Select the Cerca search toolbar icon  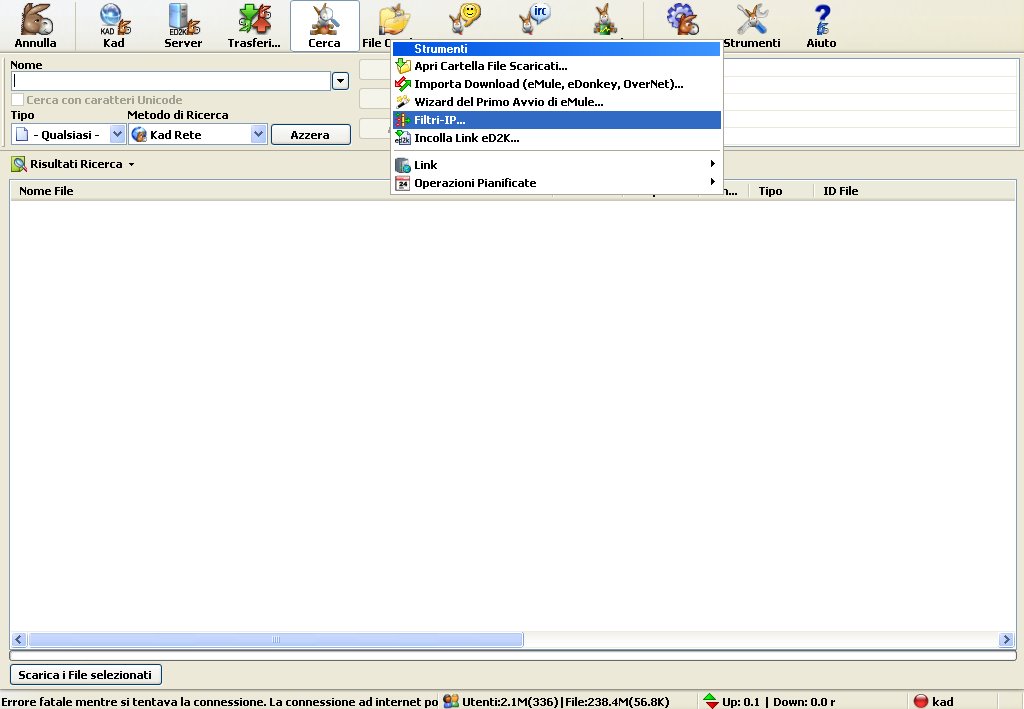325,19
